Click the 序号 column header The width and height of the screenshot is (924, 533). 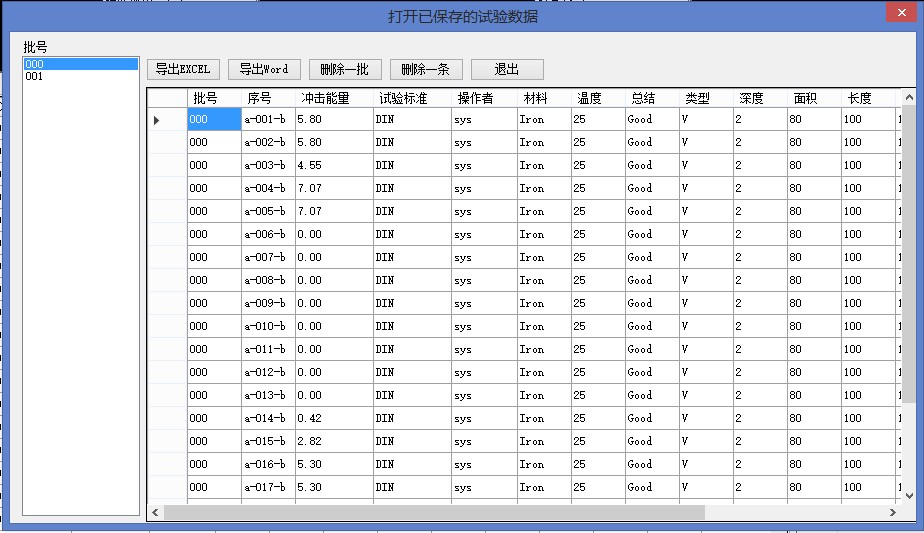pos(268,98)
